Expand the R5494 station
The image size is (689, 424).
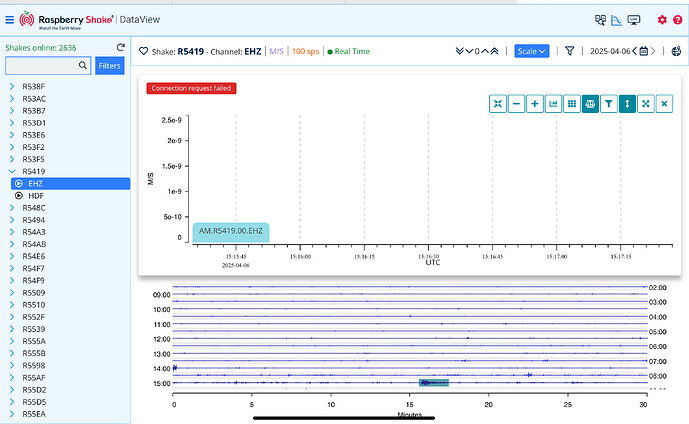tap(12, 220)
